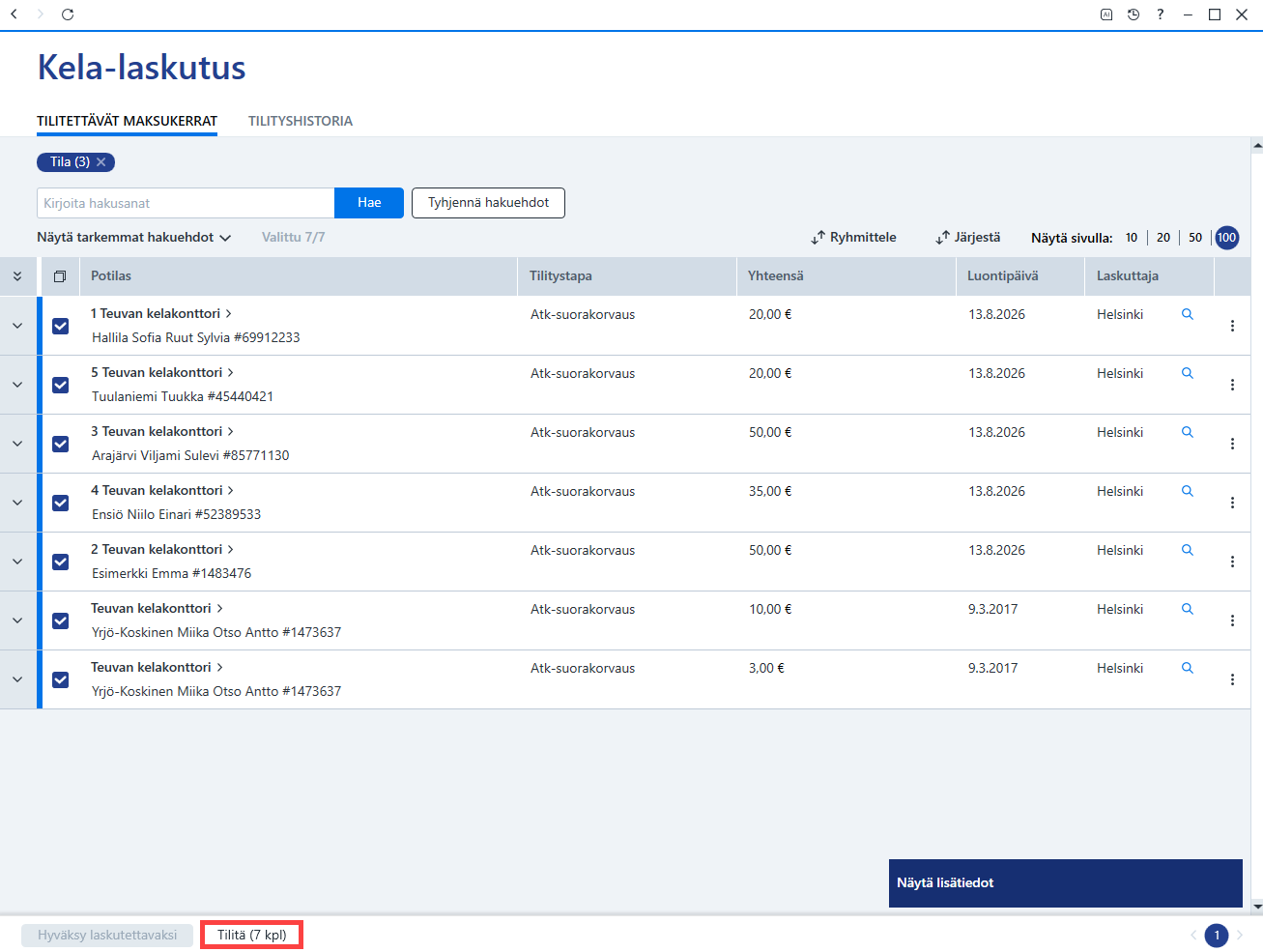Screen dimensions: 1263x952
Task: Expand all rows with the header double chevron
Action: (x=17, y=276)
